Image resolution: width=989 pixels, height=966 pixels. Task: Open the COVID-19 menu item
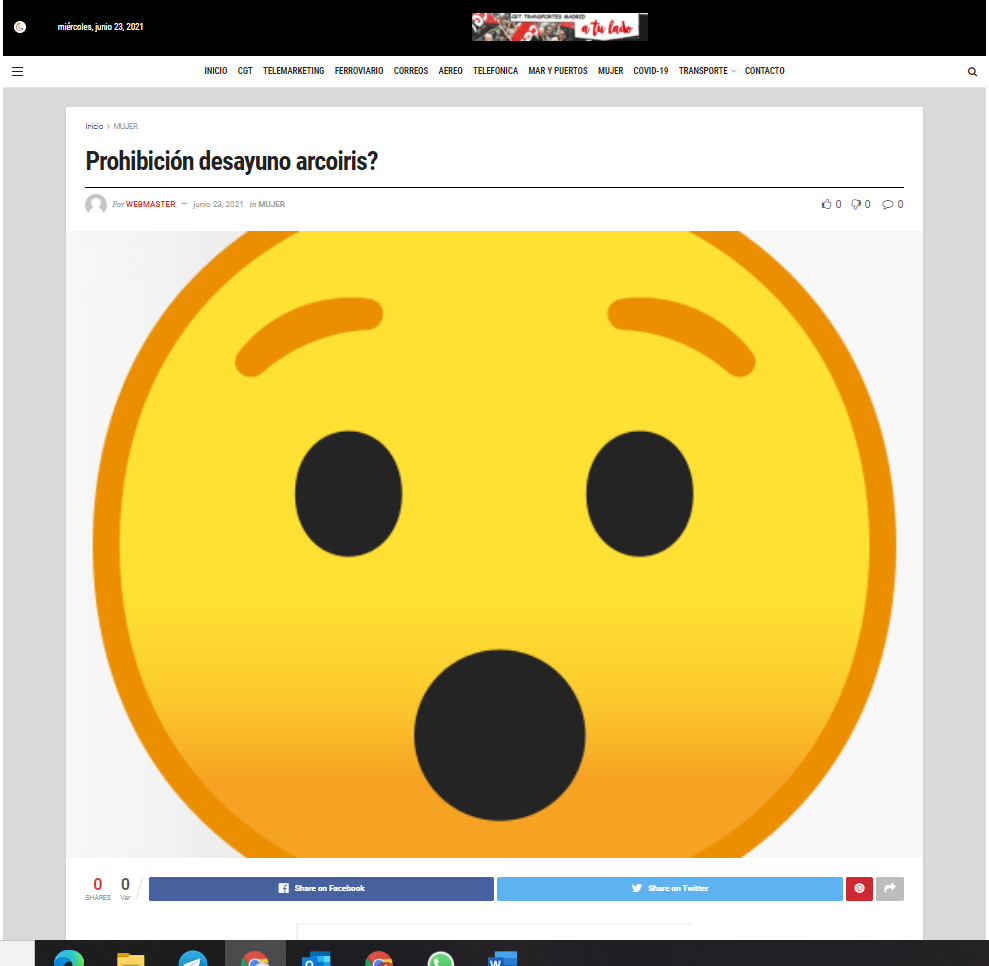[x=650, y=71]
